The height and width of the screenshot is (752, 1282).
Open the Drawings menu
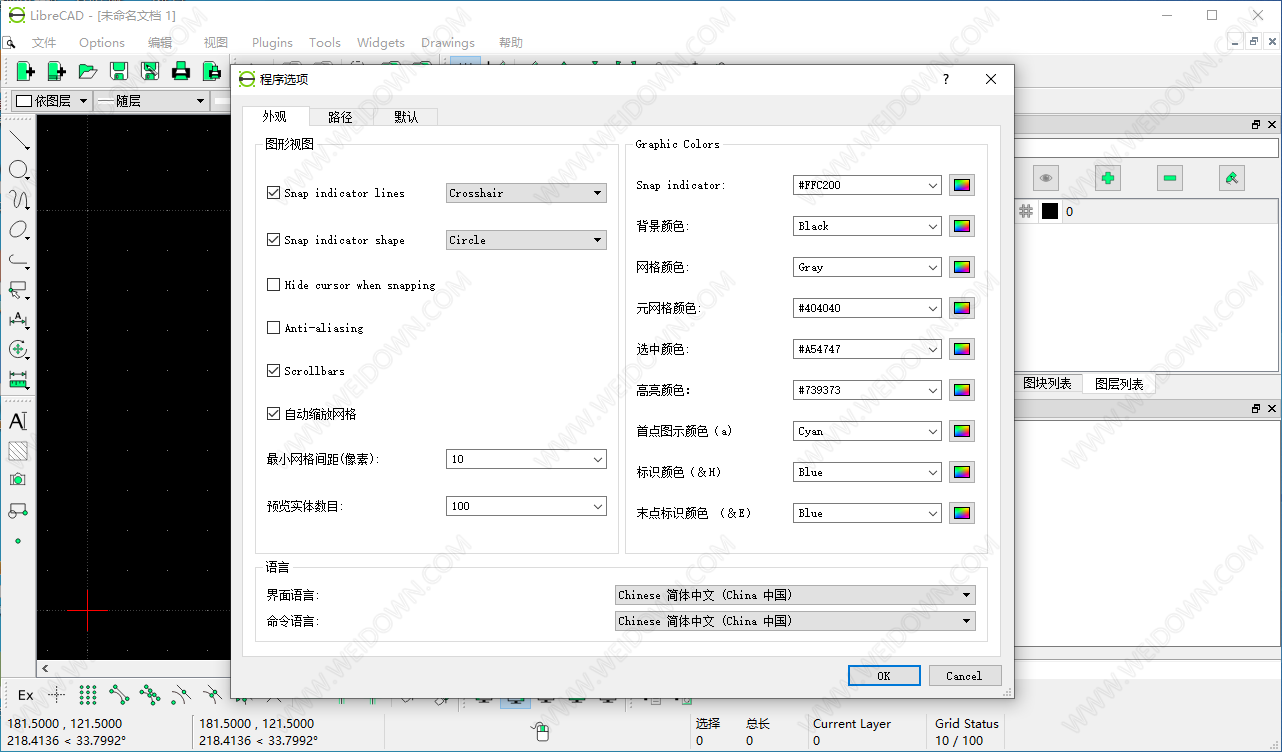(448, 43)
